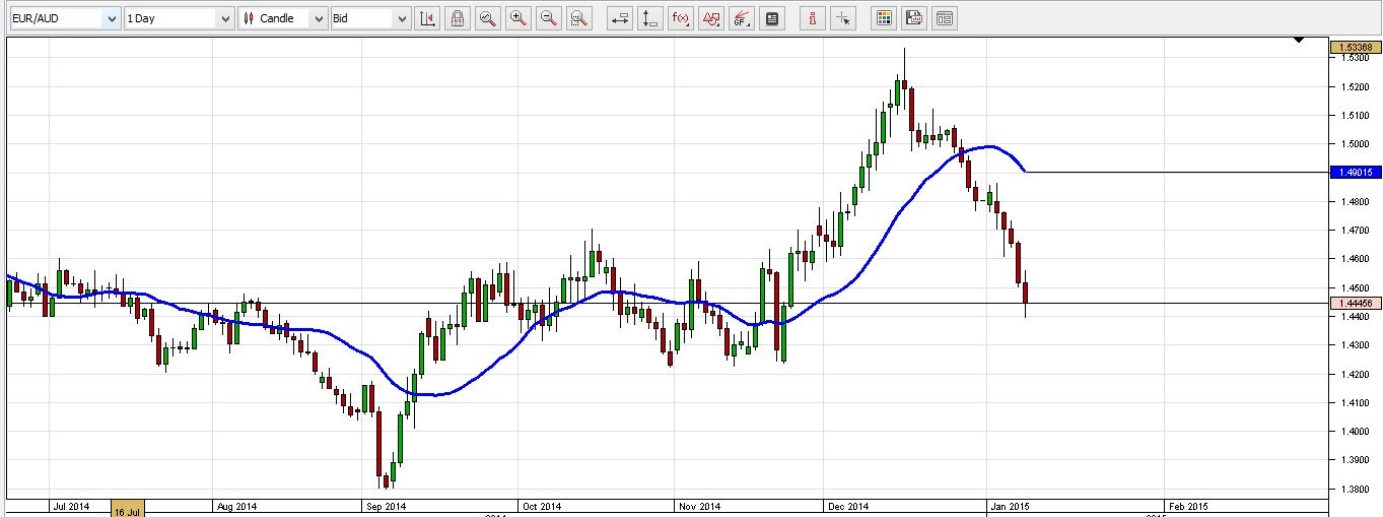Click the auto-fit zoom magnifier with chart line
The width and height of the screenshot is (1383, 517).
pos(488,18)
